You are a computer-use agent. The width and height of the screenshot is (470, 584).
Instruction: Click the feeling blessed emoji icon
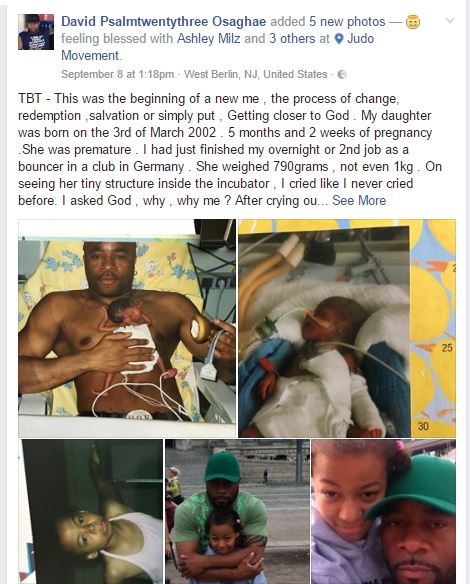412,22
